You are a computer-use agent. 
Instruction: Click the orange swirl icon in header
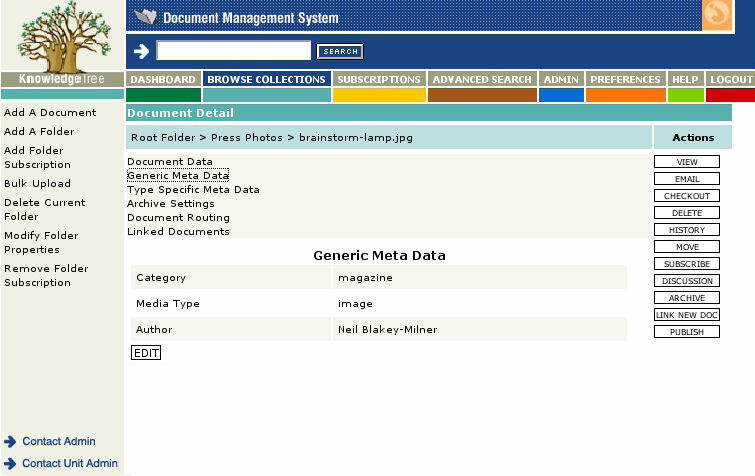pos(717,16)
